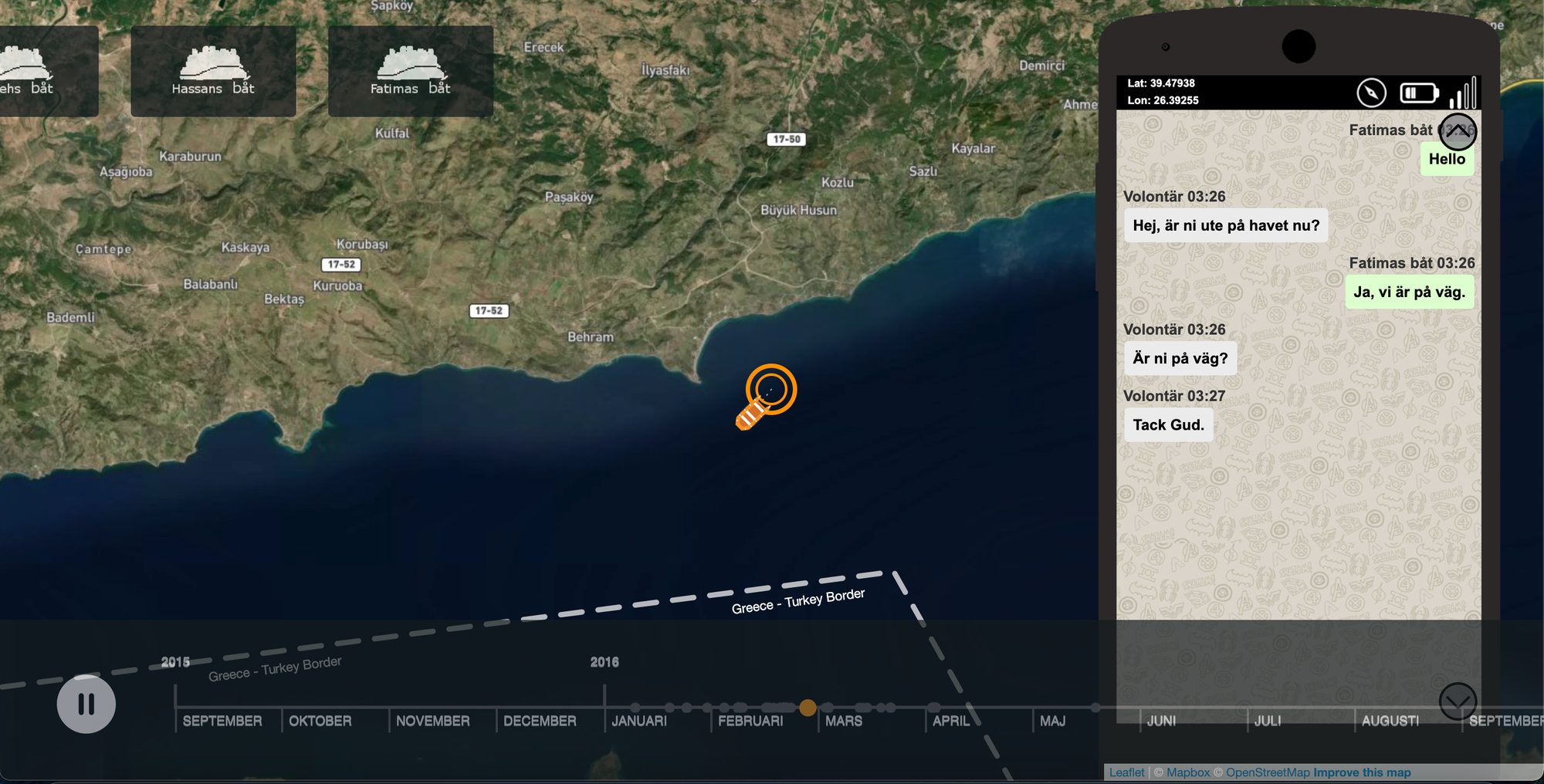Select the April event dot on timeline
This screenshot has height=784, width=1544.
click(933, 708)
